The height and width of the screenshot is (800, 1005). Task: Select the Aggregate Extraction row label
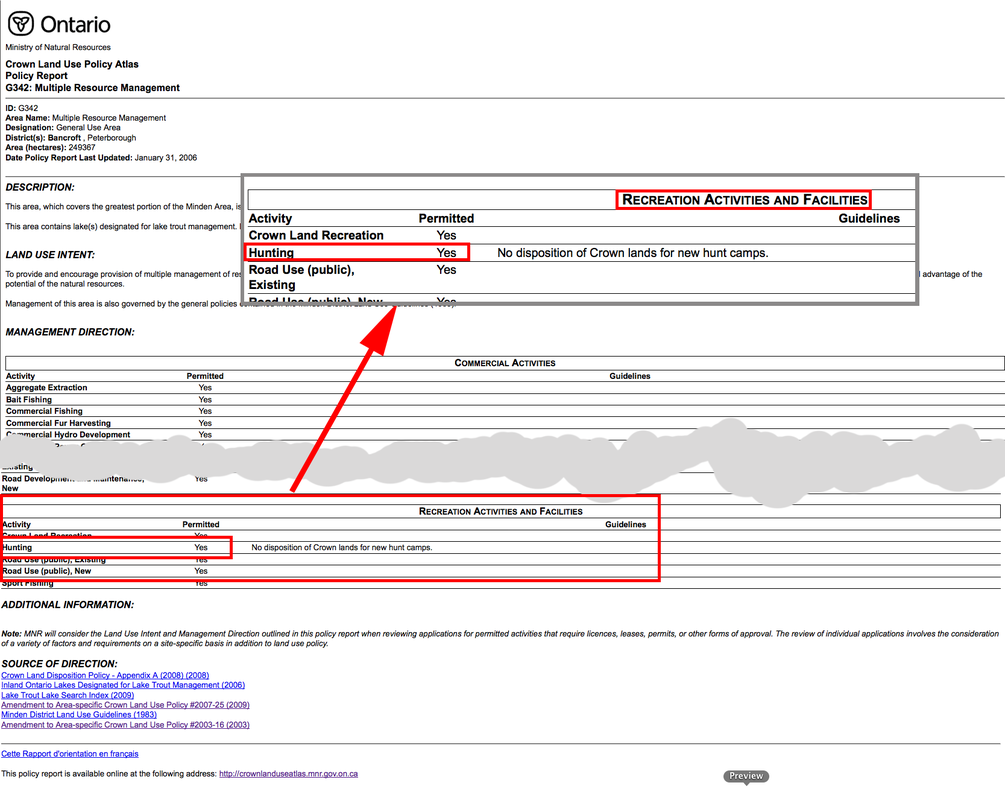[x=47, y=388]
